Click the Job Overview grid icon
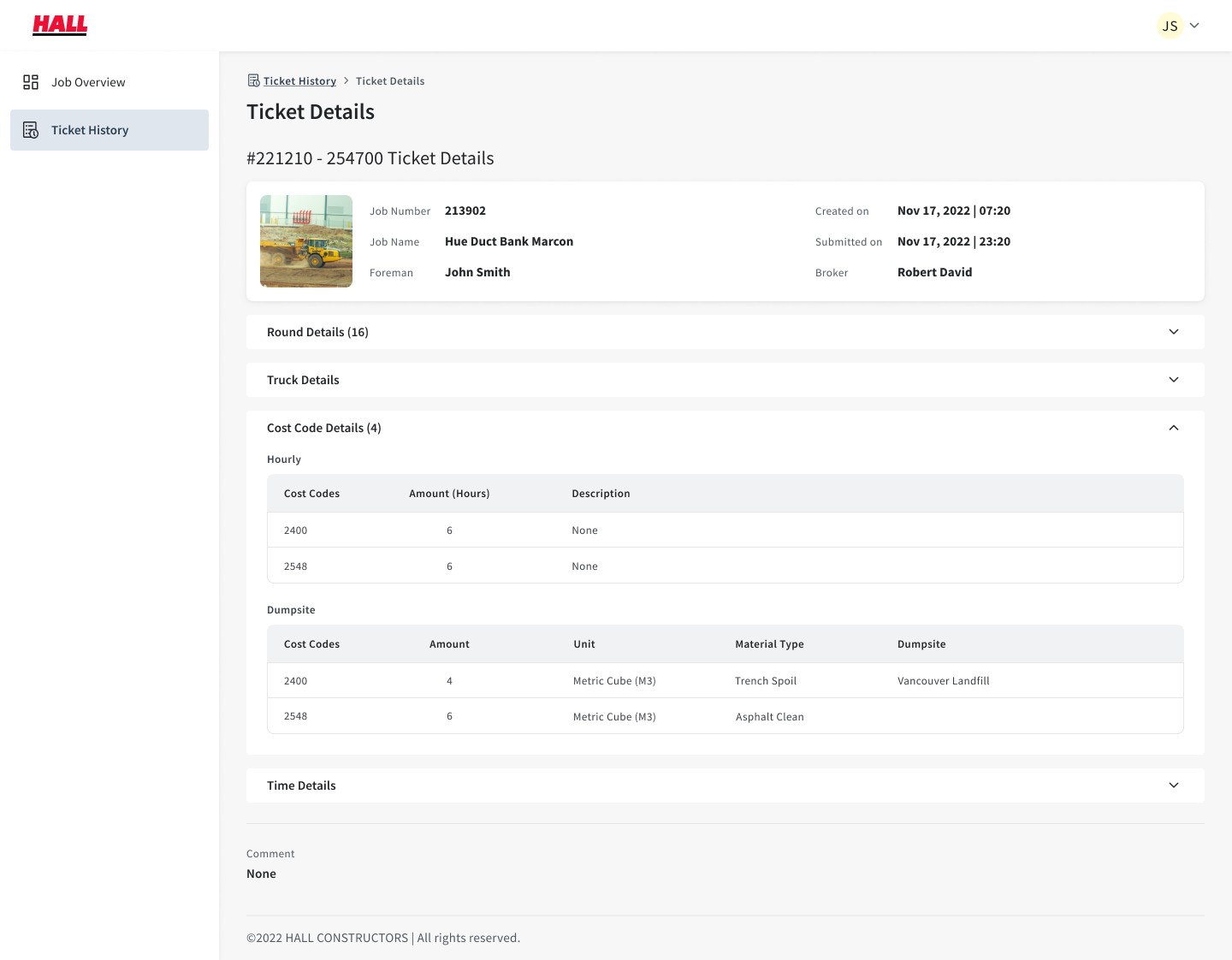This screenshot has width=1232, height=960. pyautogui.click(x=31, y=82)
